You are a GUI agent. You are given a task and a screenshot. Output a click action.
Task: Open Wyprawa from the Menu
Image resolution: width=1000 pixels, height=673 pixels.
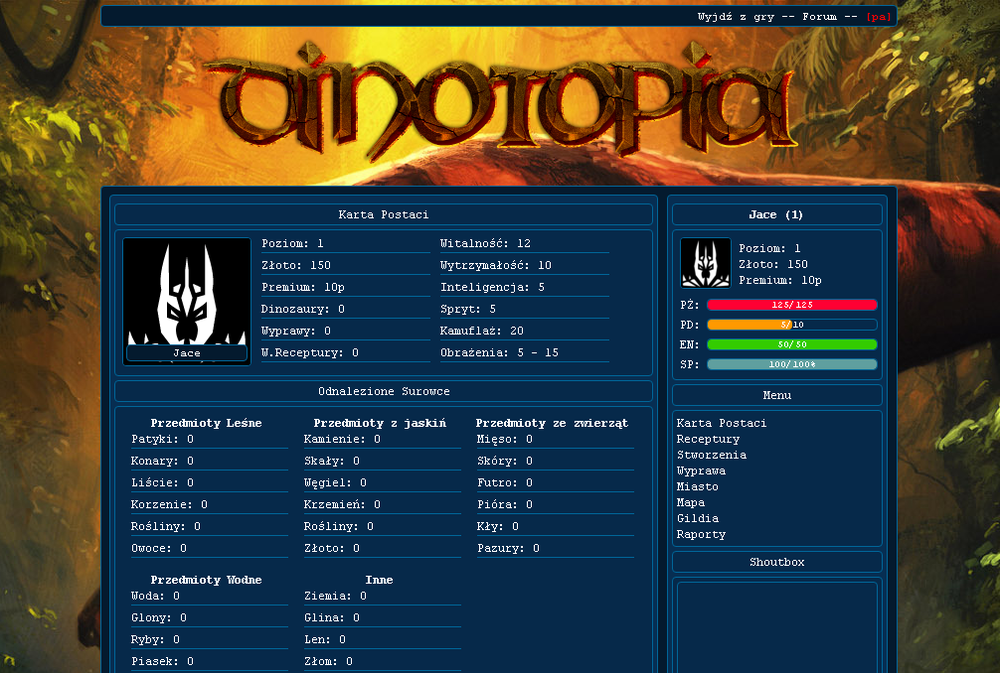coord(701,471)
